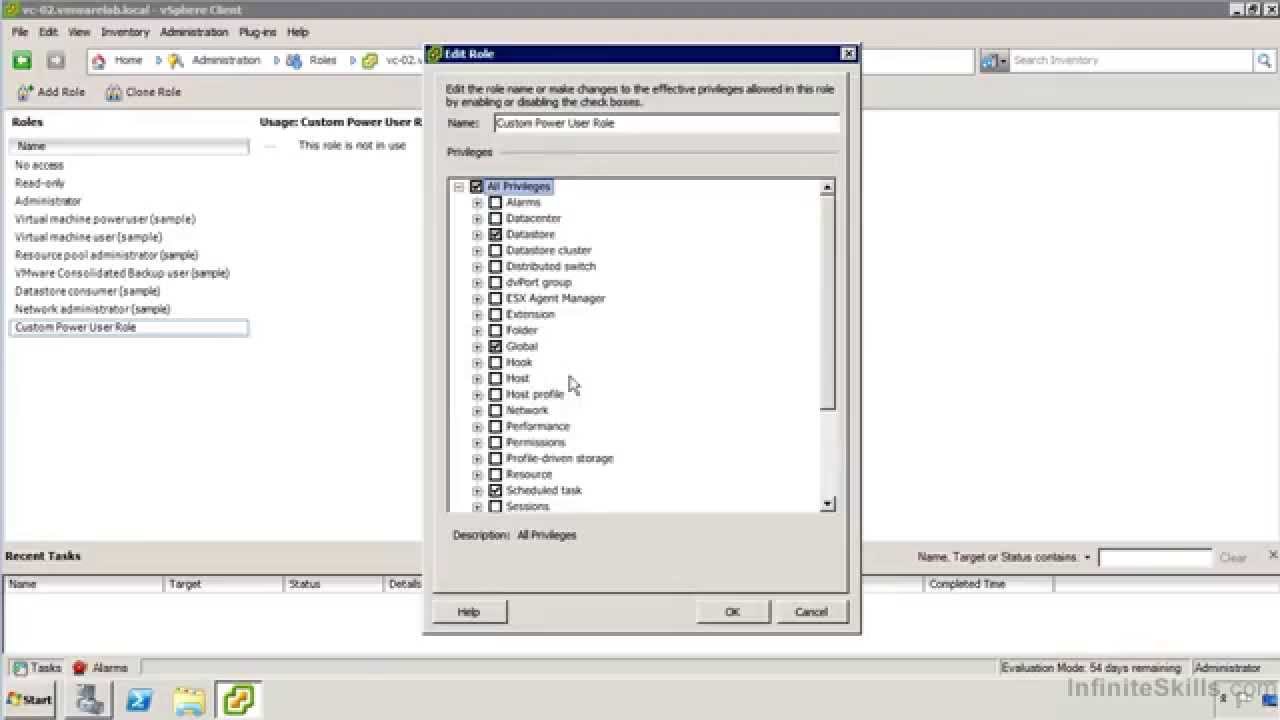Check the Permissions privilege checkbox
The width and height of the screenshot is (1280, 720).
pyautogui.click(x=495, y=443)
